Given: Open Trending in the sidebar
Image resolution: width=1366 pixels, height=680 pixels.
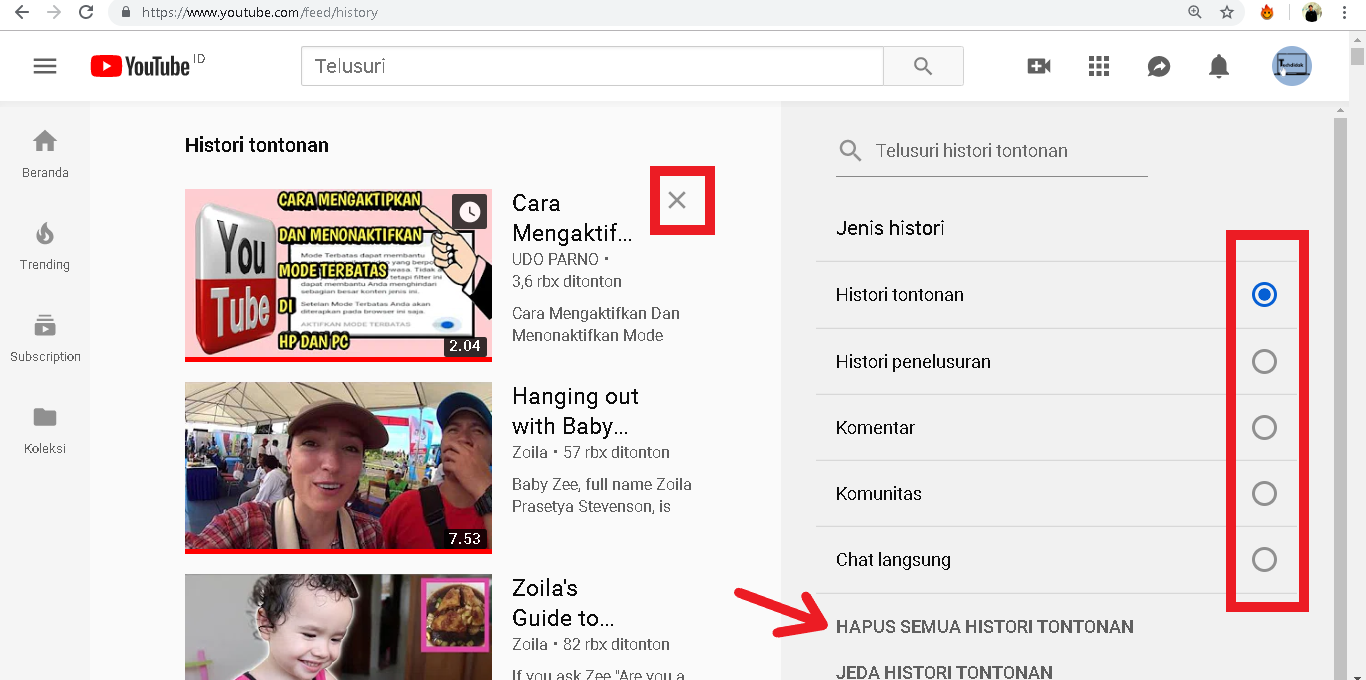Looking at the screenshot, I should pyautogui.click(x=45, y=246).
